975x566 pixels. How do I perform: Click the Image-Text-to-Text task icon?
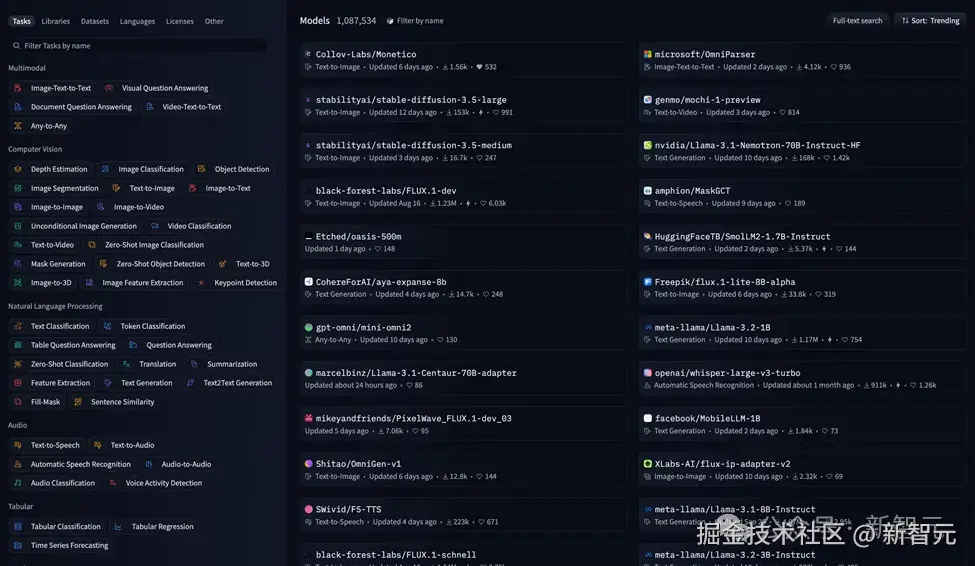[18, 88]
